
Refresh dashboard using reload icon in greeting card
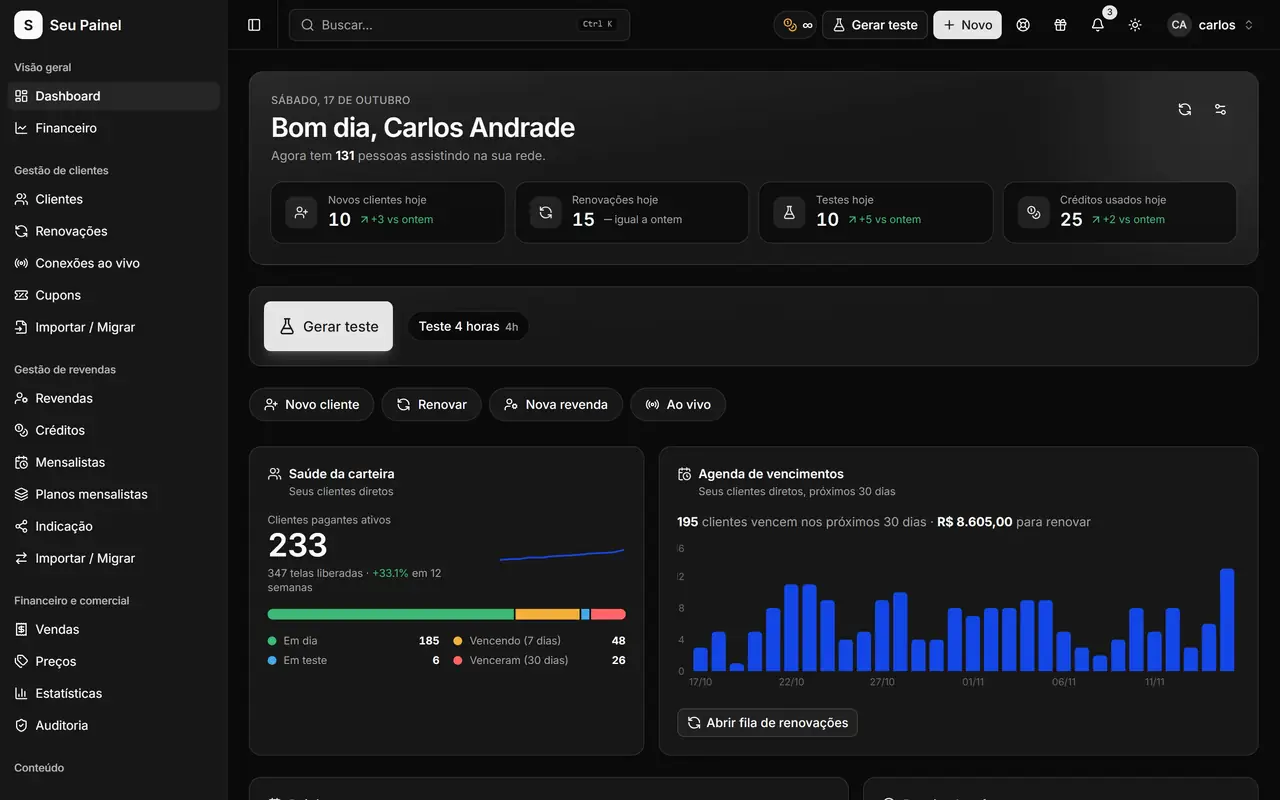1185,109
